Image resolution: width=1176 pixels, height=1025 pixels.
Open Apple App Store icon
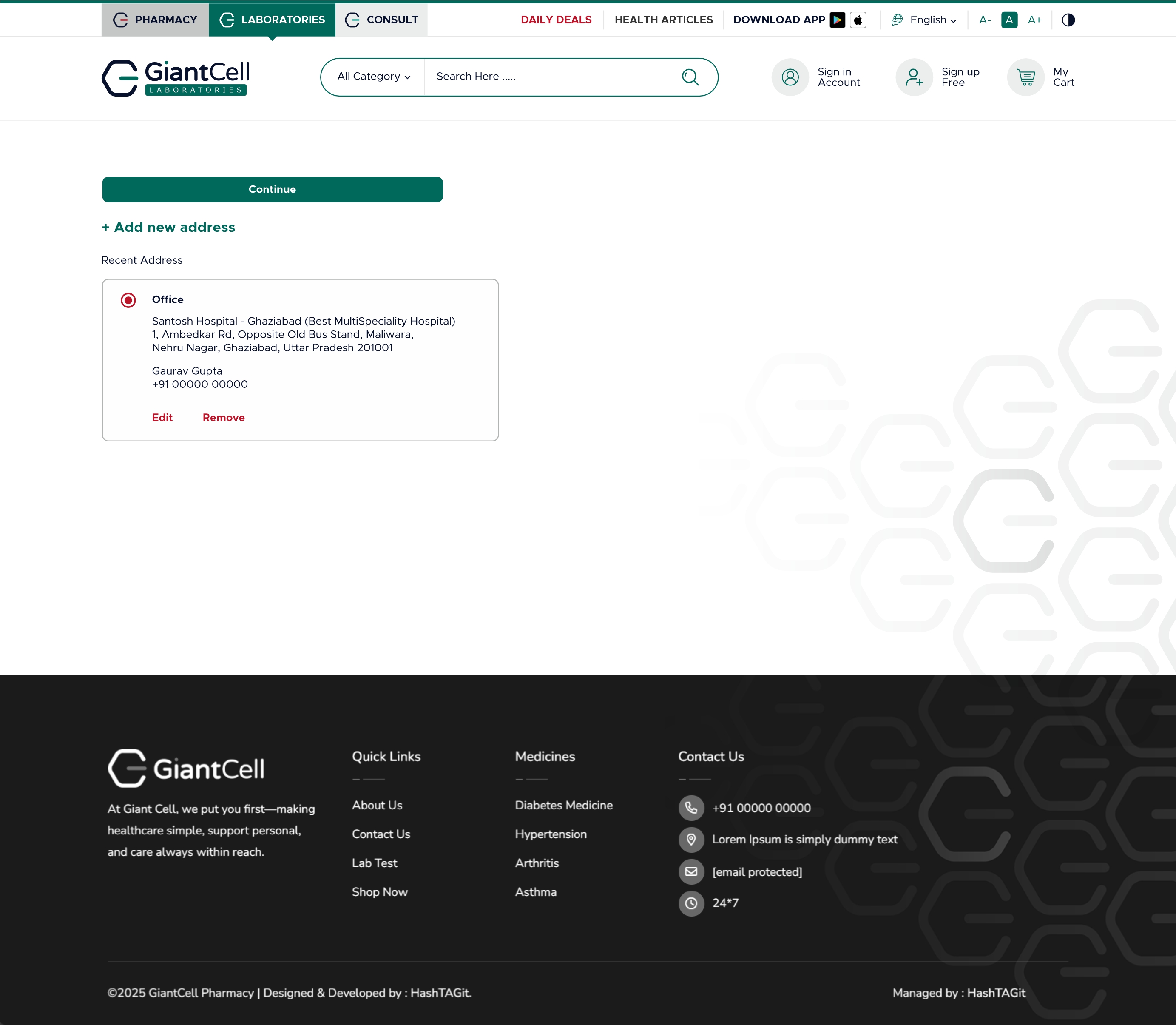point(858,20)
